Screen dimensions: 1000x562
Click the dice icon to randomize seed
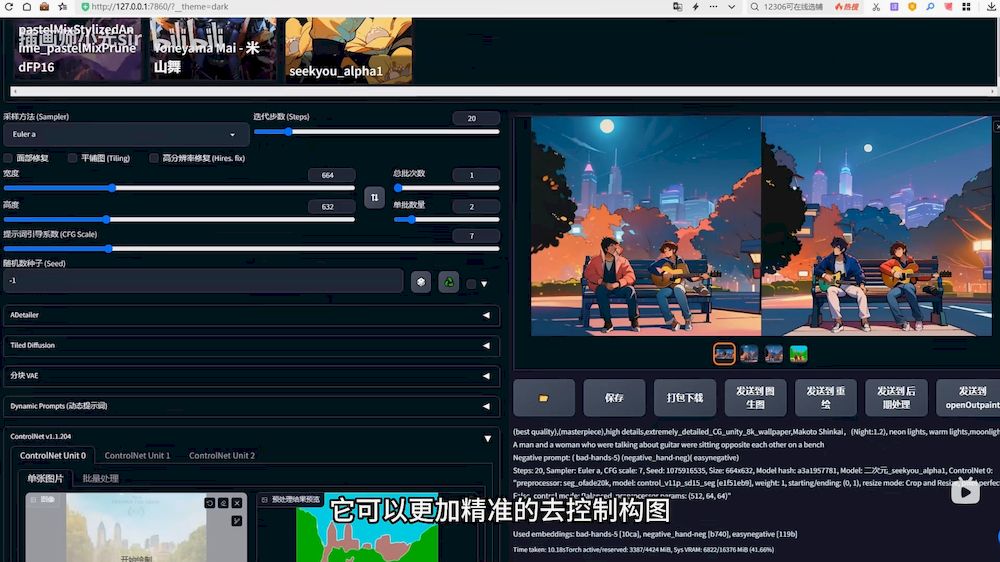click(421, 282)
